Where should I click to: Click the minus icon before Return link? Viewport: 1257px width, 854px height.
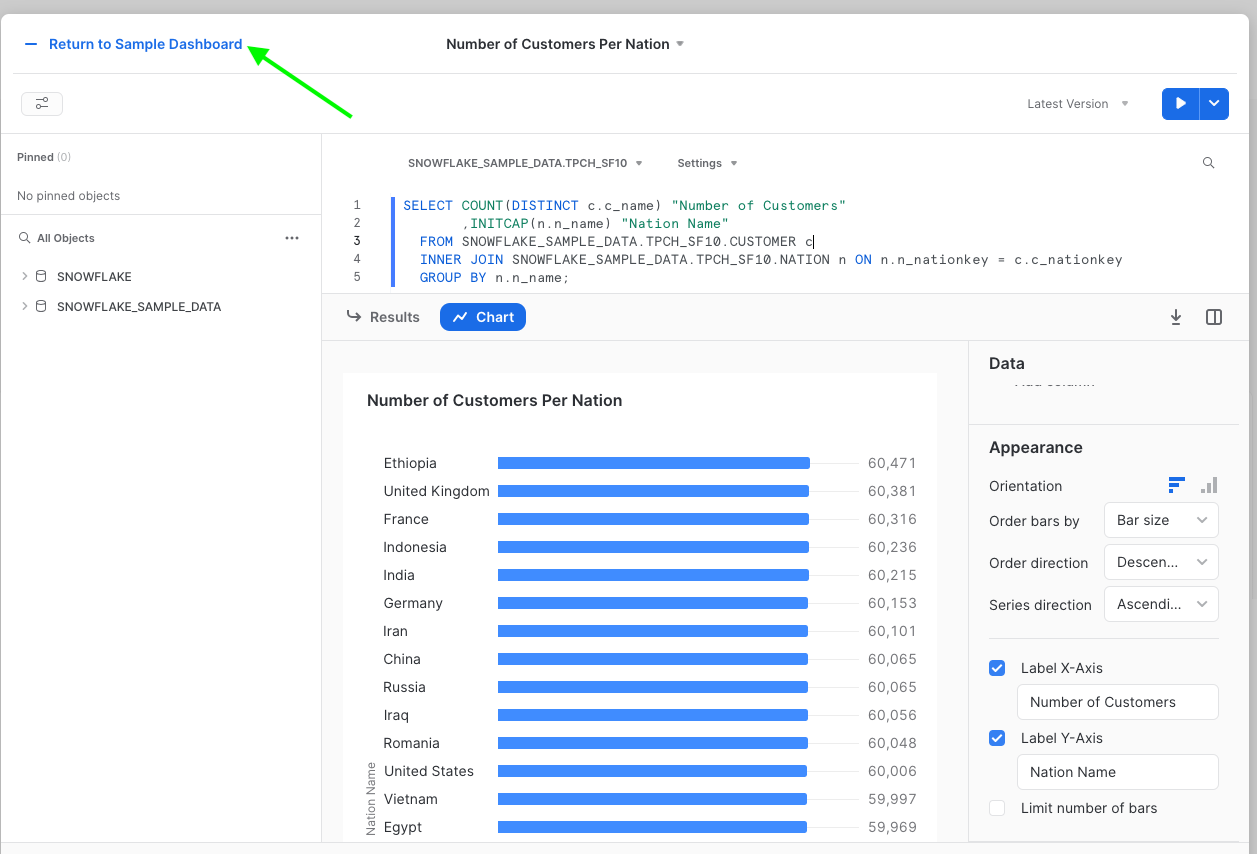pyautogui.click(x=31, y=44)
